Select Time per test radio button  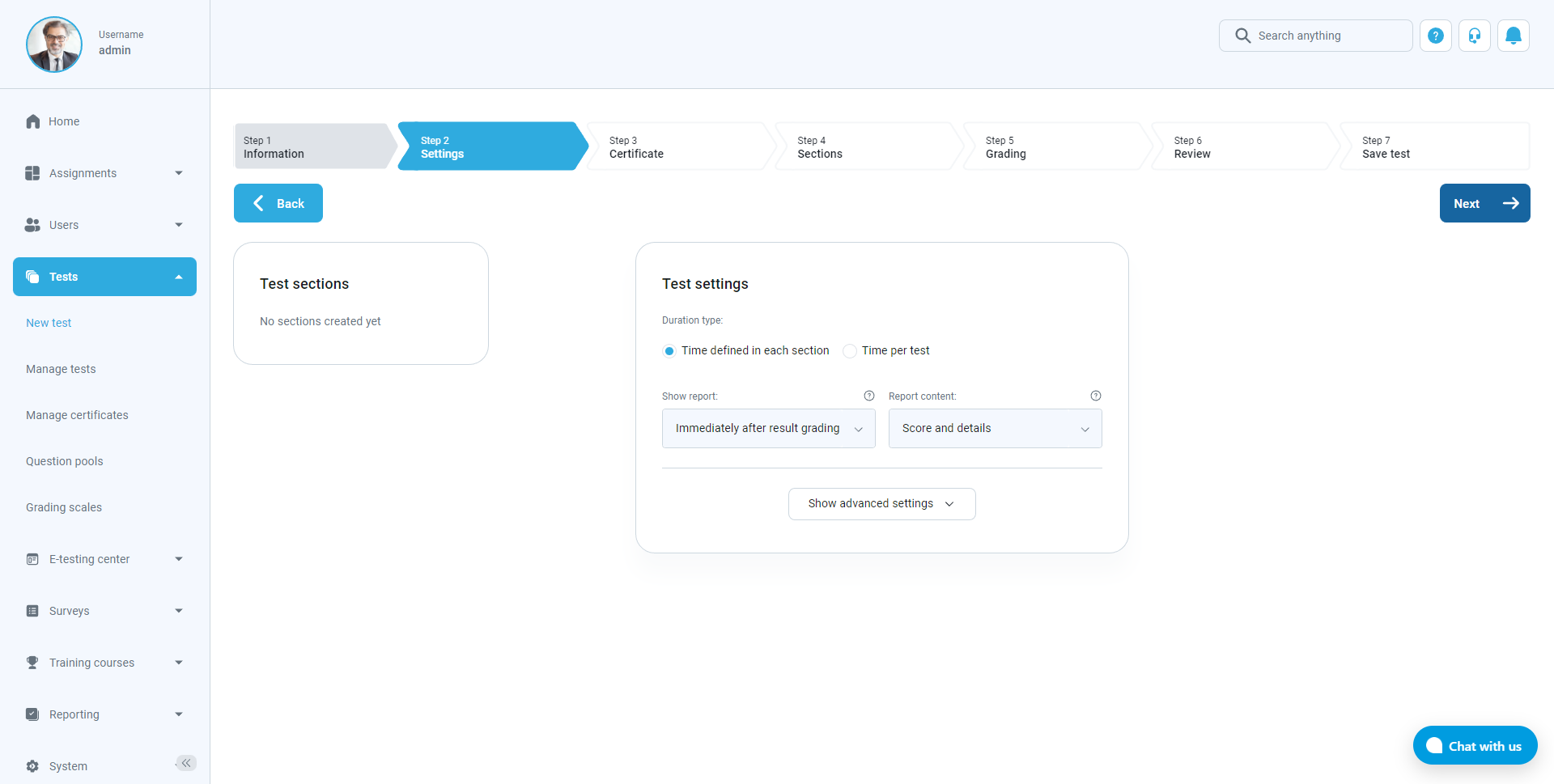pos(850,351)
